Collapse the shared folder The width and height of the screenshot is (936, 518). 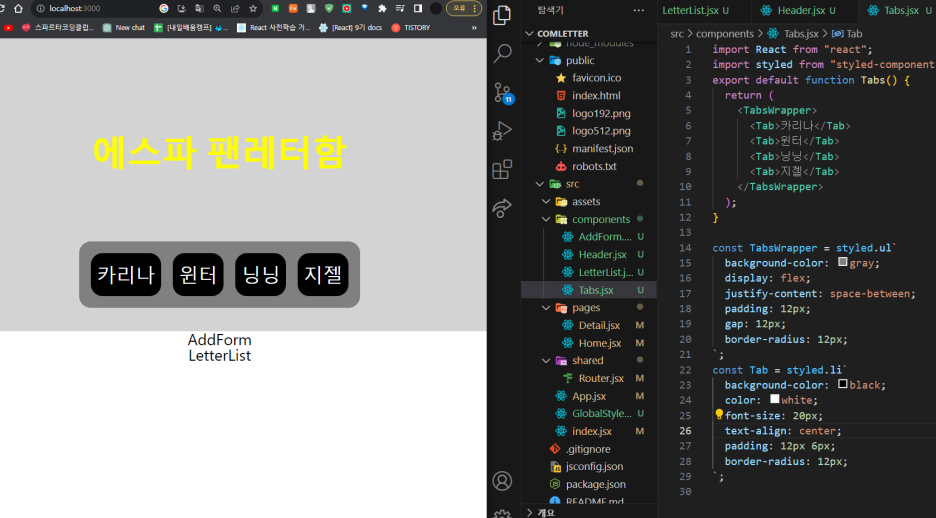point(546,360)
